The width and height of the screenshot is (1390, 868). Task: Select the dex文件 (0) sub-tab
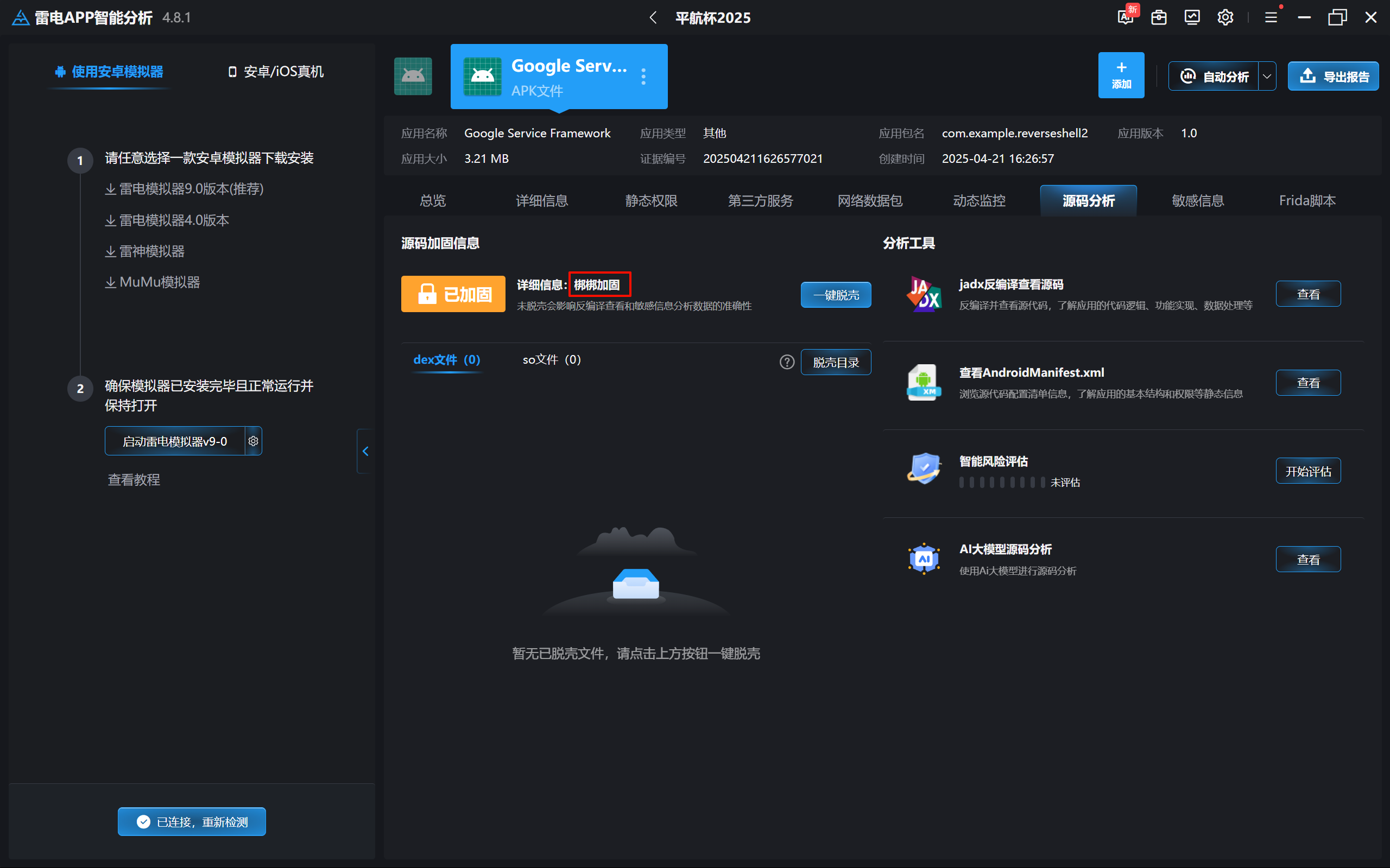tap(447, 360)
